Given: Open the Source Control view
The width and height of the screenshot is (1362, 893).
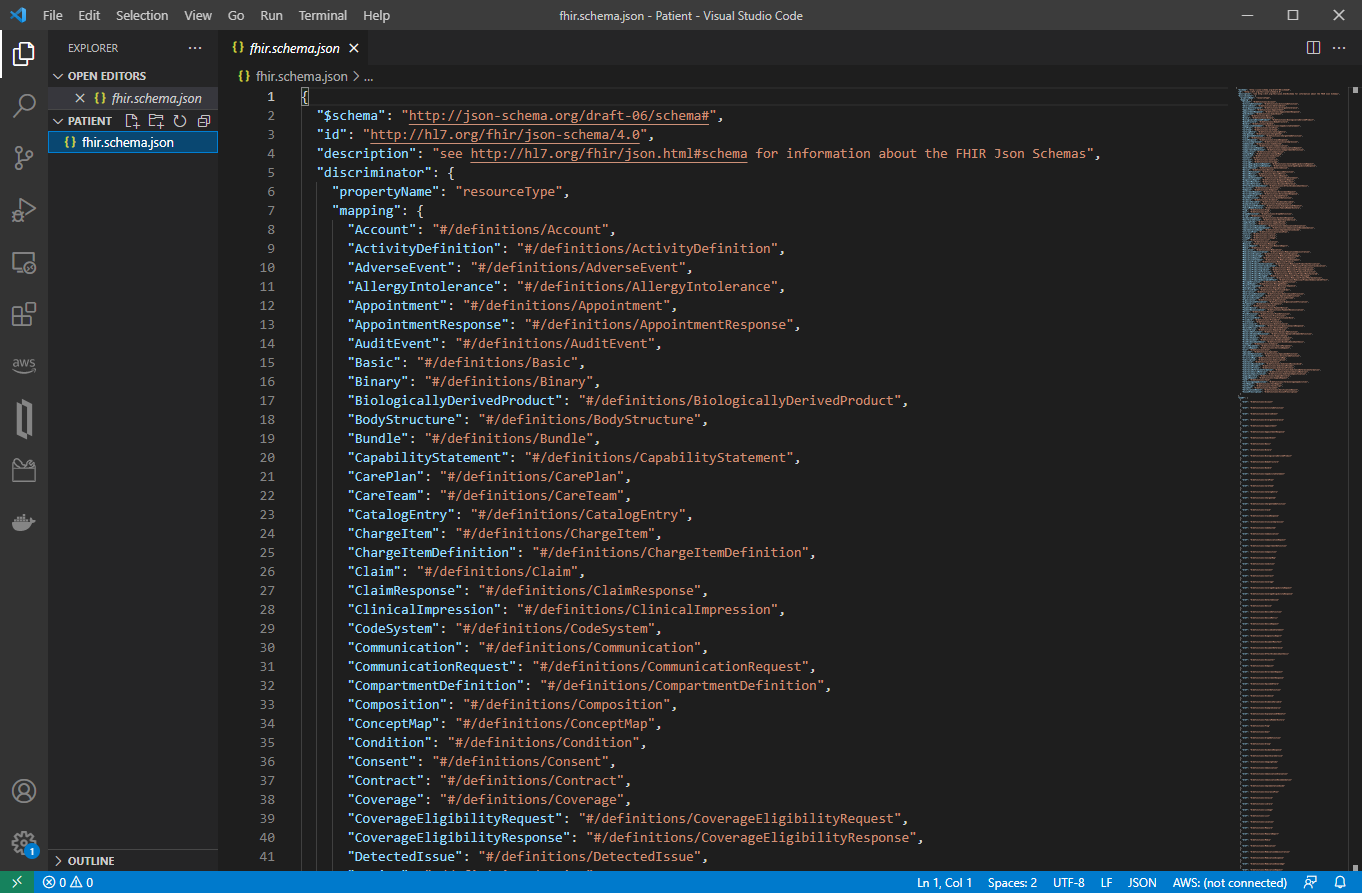Looking at the screenshot, I should (24, 158).
